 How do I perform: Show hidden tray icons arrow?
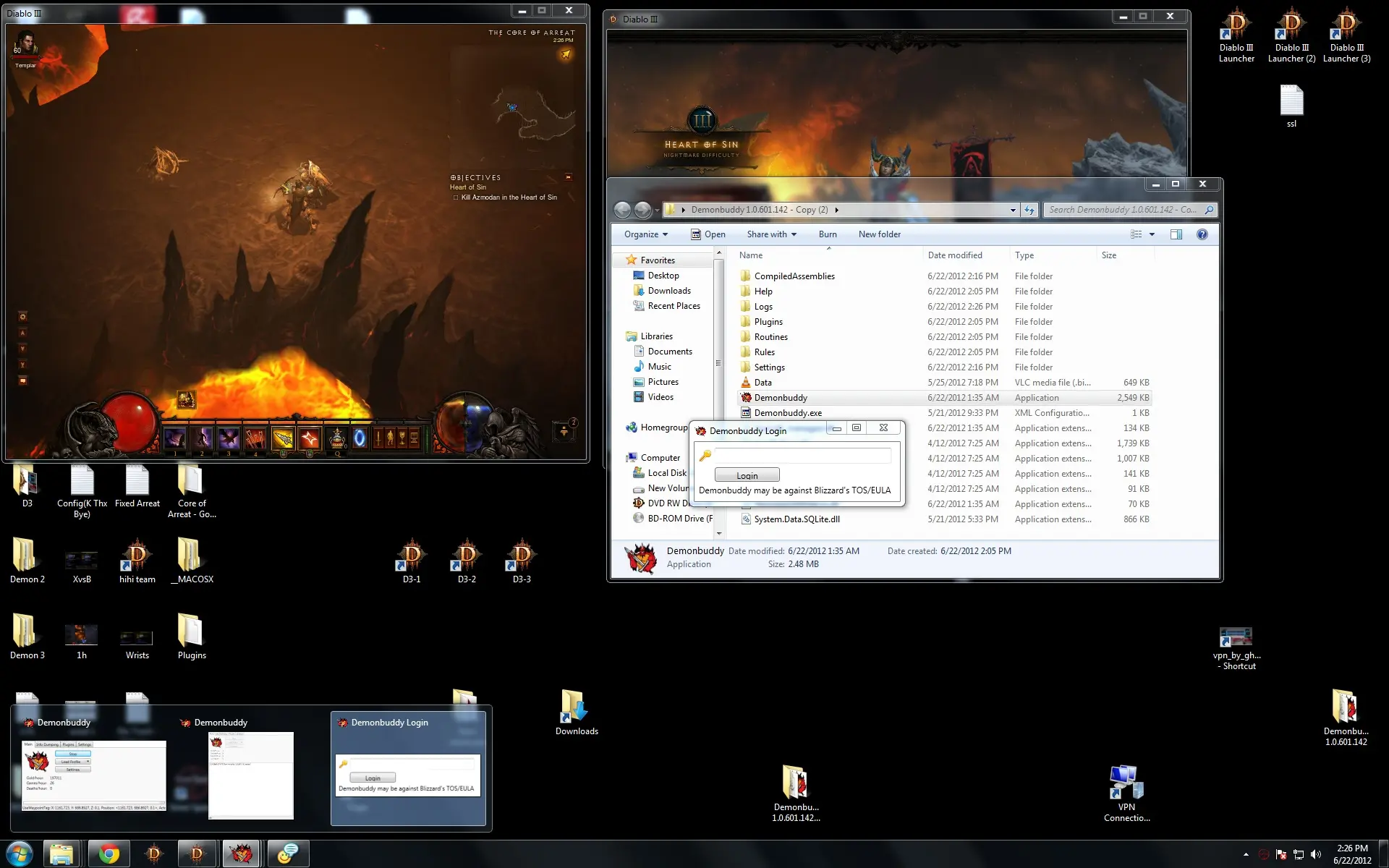click(x=1246, y=854)
